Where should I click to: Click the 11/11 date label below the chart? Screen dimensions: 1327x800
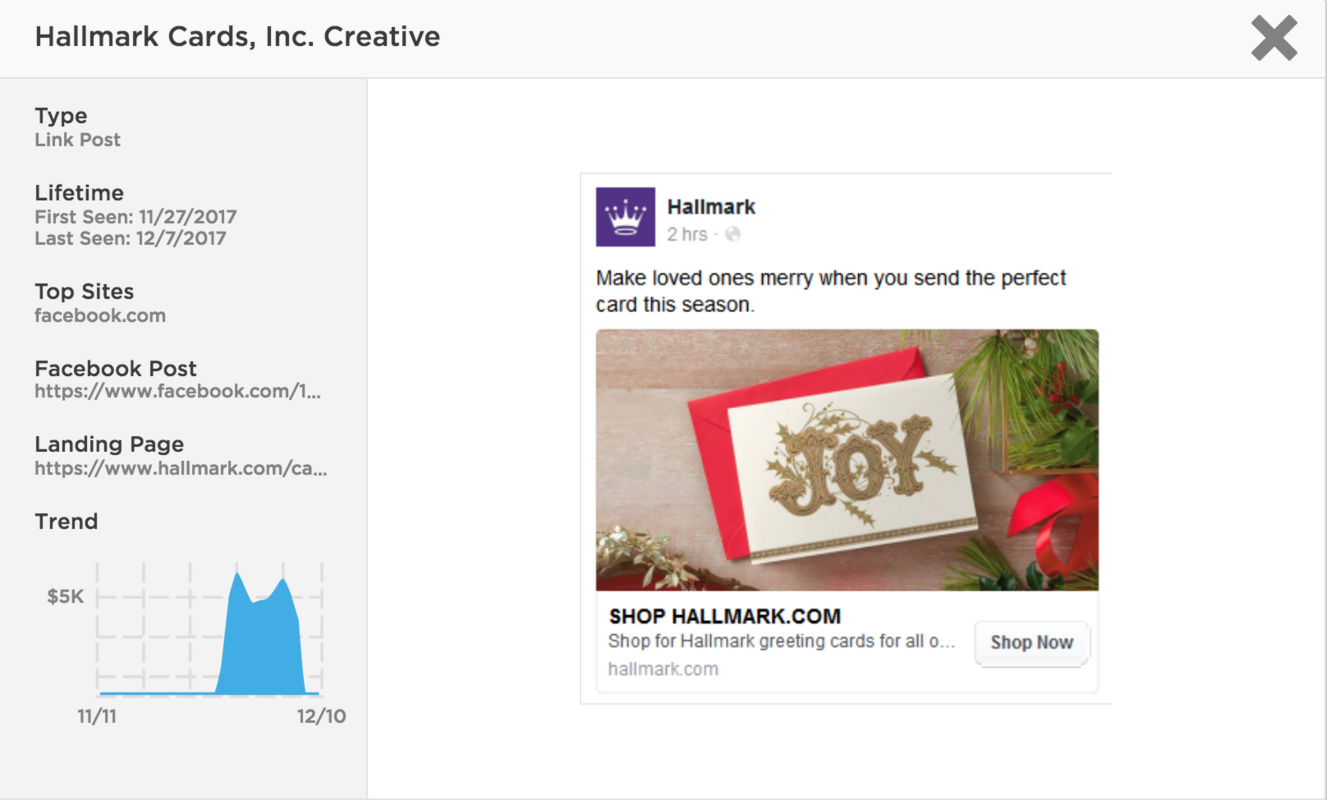point(98,716)
